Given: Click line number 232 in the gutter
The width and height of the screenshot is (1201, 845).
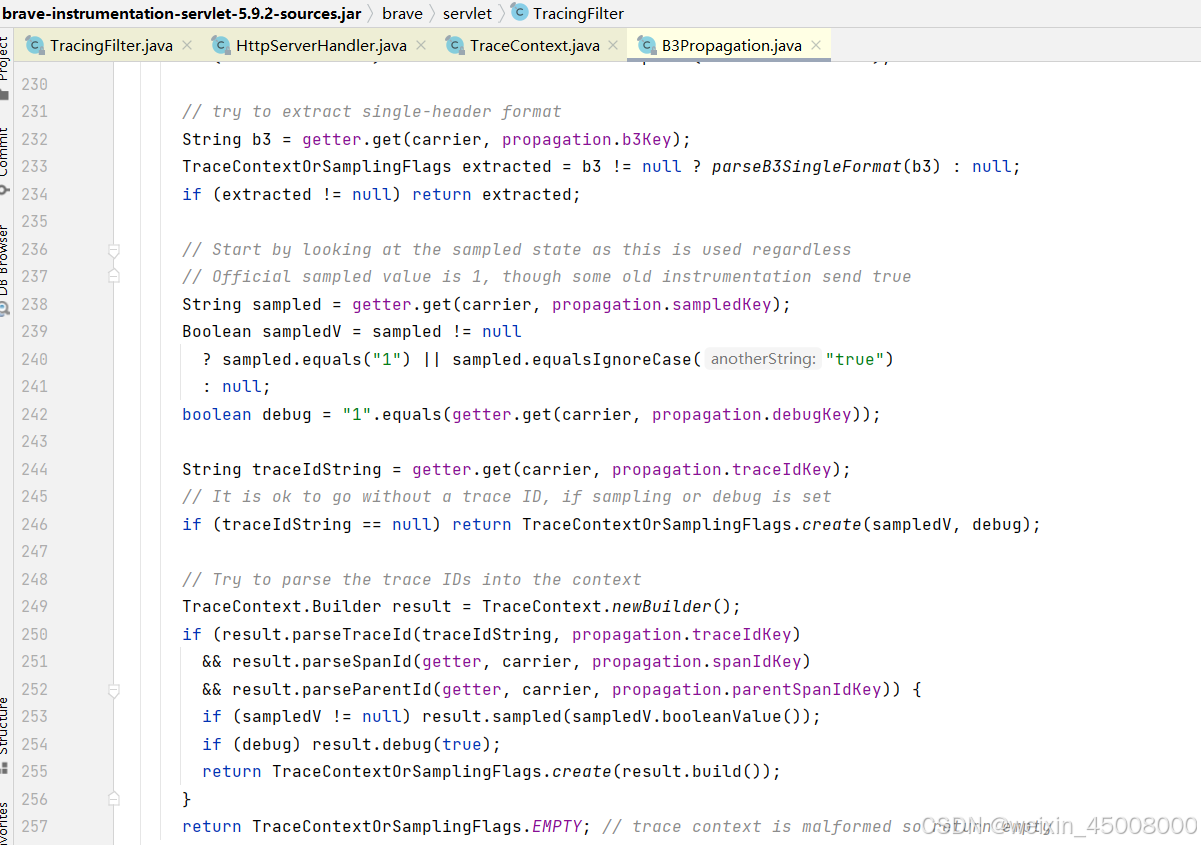Looking at the screenshot, I should (x=34, y=139).
